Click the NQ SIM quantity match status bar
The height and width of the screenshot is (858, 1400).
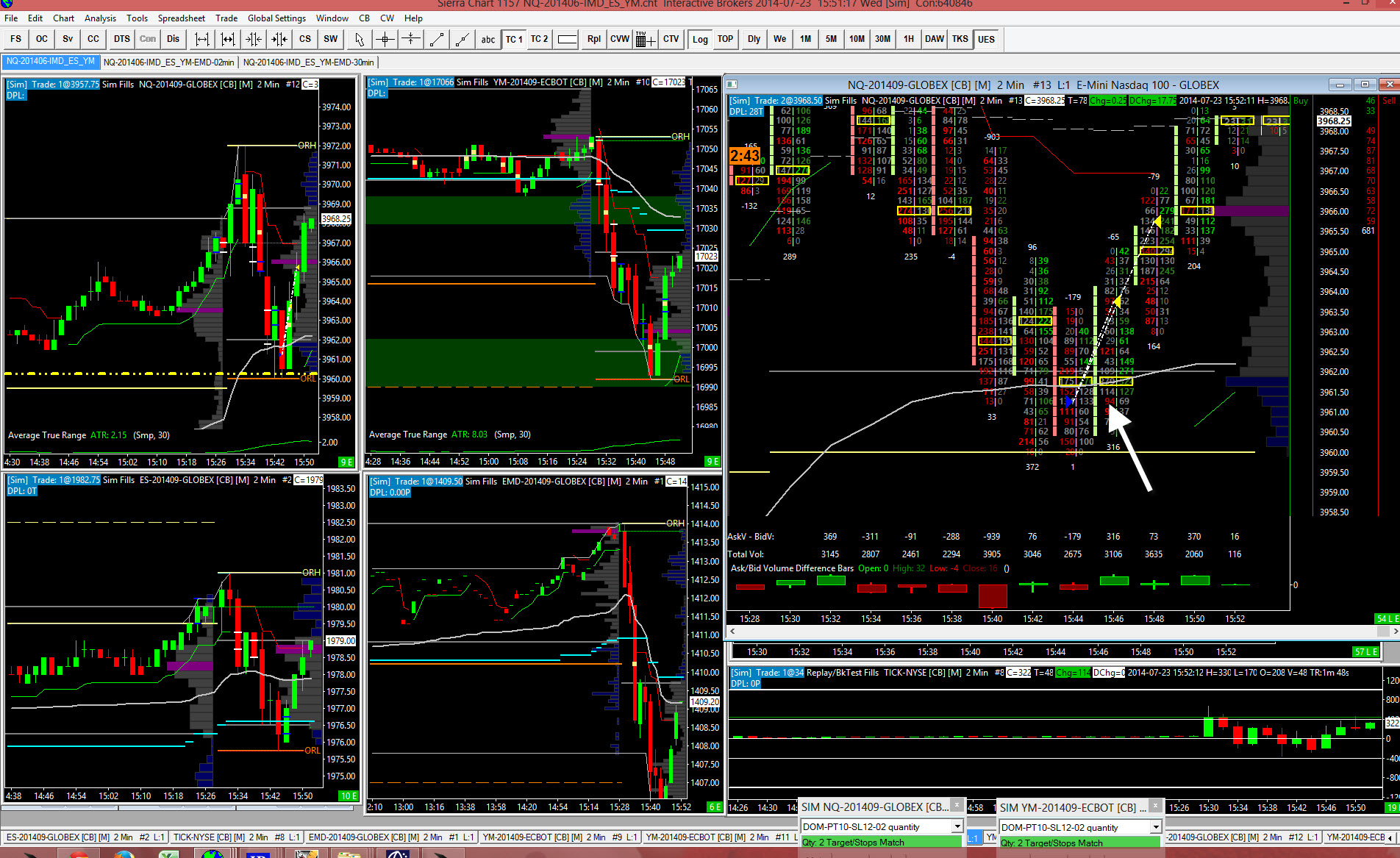point(882,843)
